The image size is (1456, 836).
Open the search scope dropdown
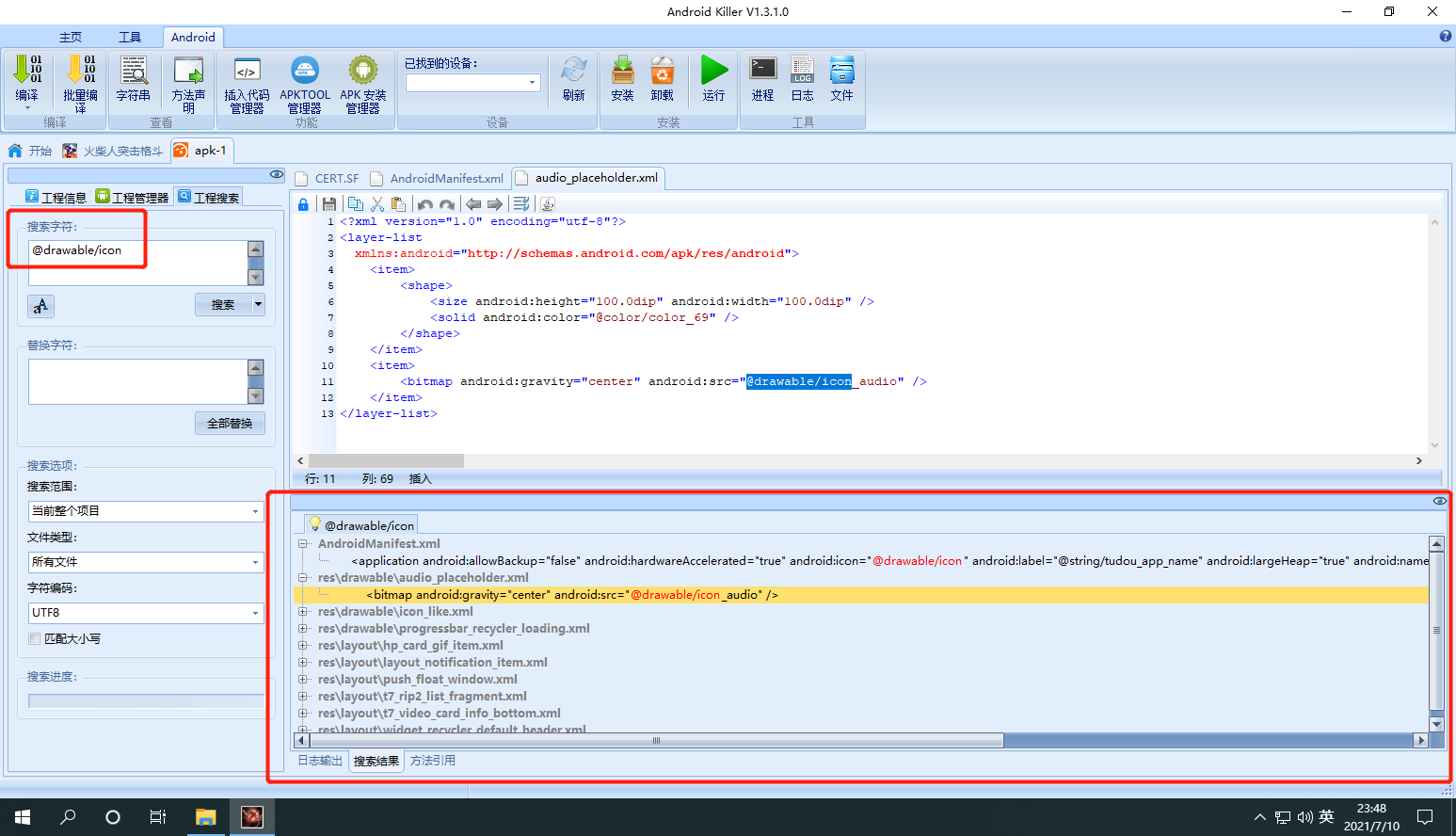[x=146, y=511]
